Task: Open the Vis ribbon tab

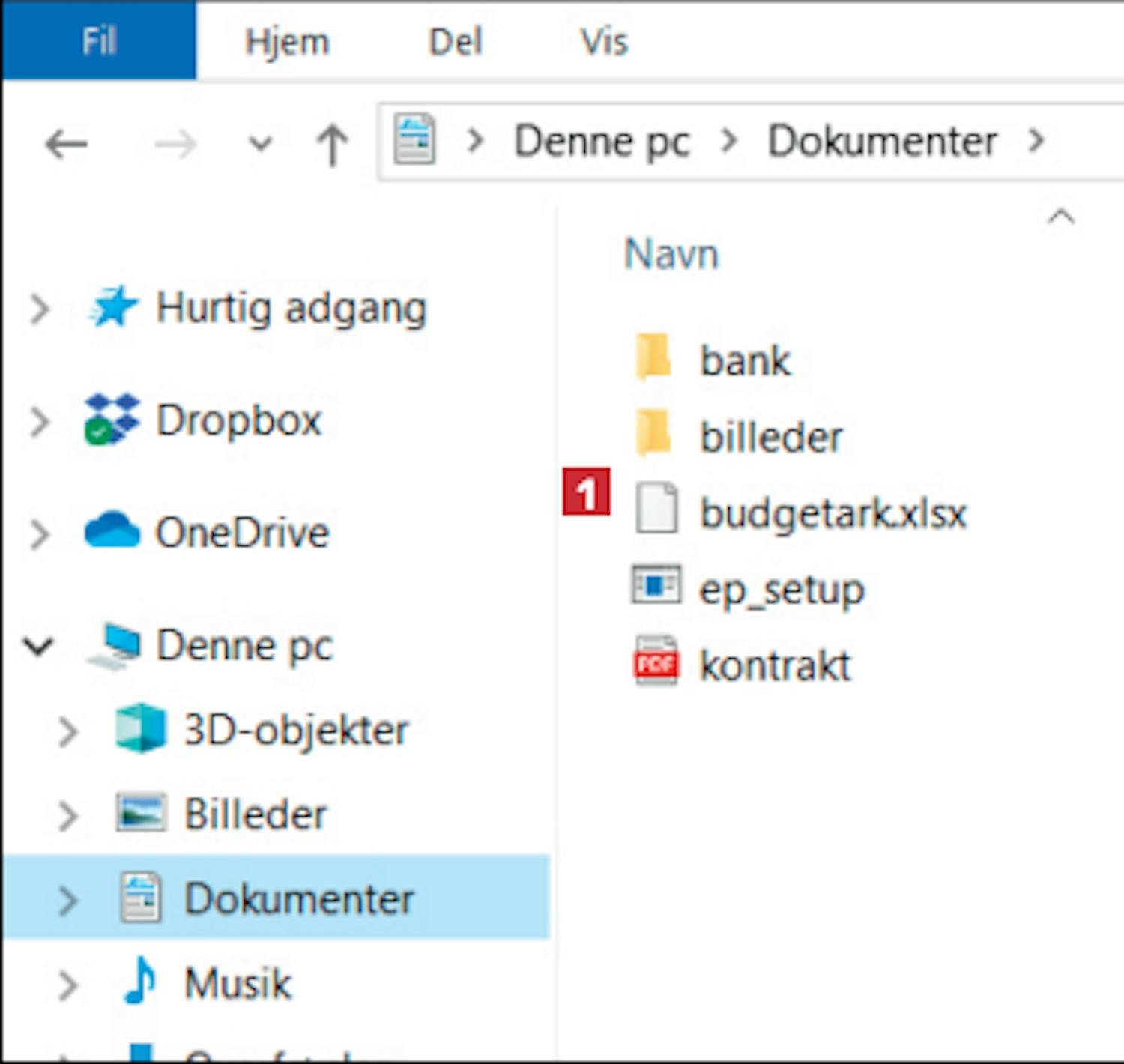Action: point(604,42)
